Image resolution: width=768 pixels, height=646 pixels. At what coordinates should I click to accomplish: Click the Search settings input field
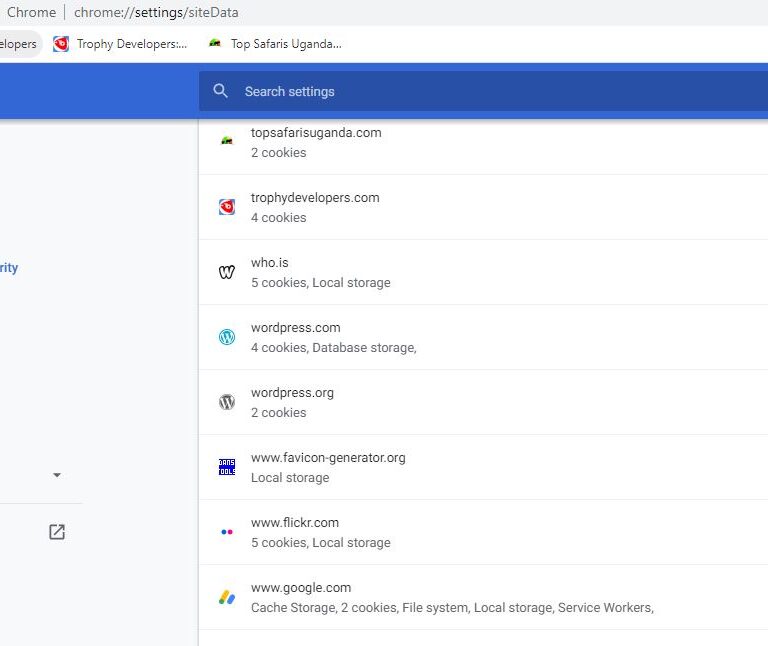(x=483, y=91)
